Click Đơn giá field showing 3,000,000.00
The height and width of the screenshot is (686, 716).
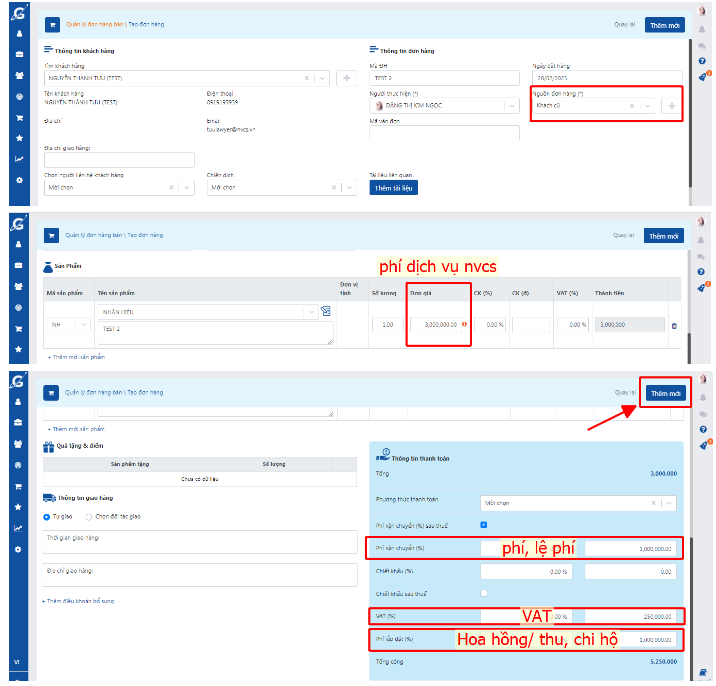coord(436,325)
